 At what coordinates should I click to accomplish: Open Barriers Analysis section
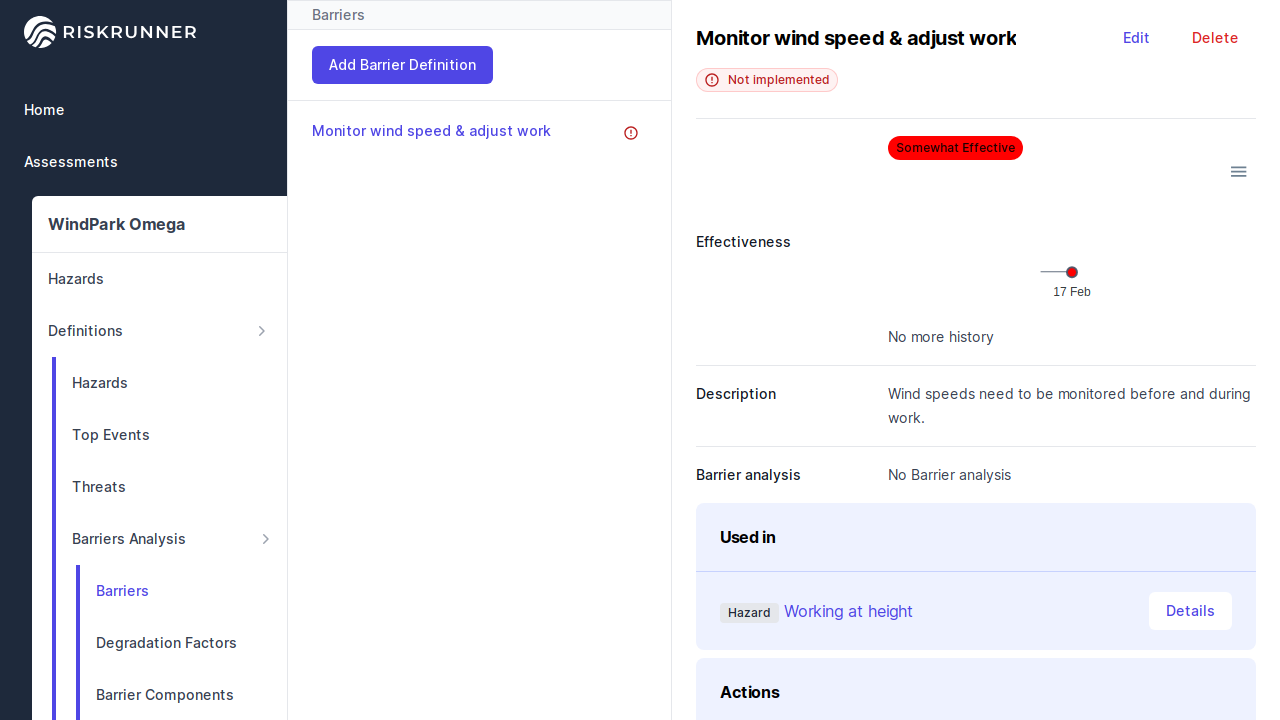click(129, 539)
